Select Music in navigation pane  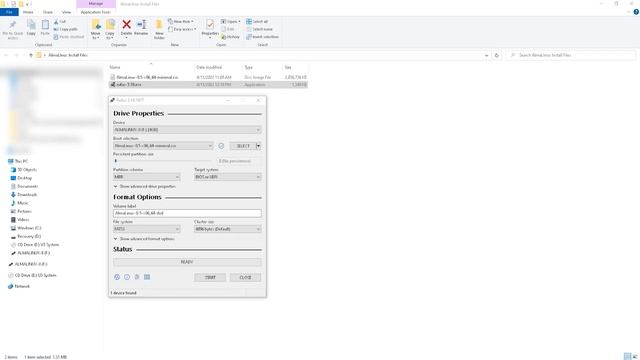(x=20, y=203)
